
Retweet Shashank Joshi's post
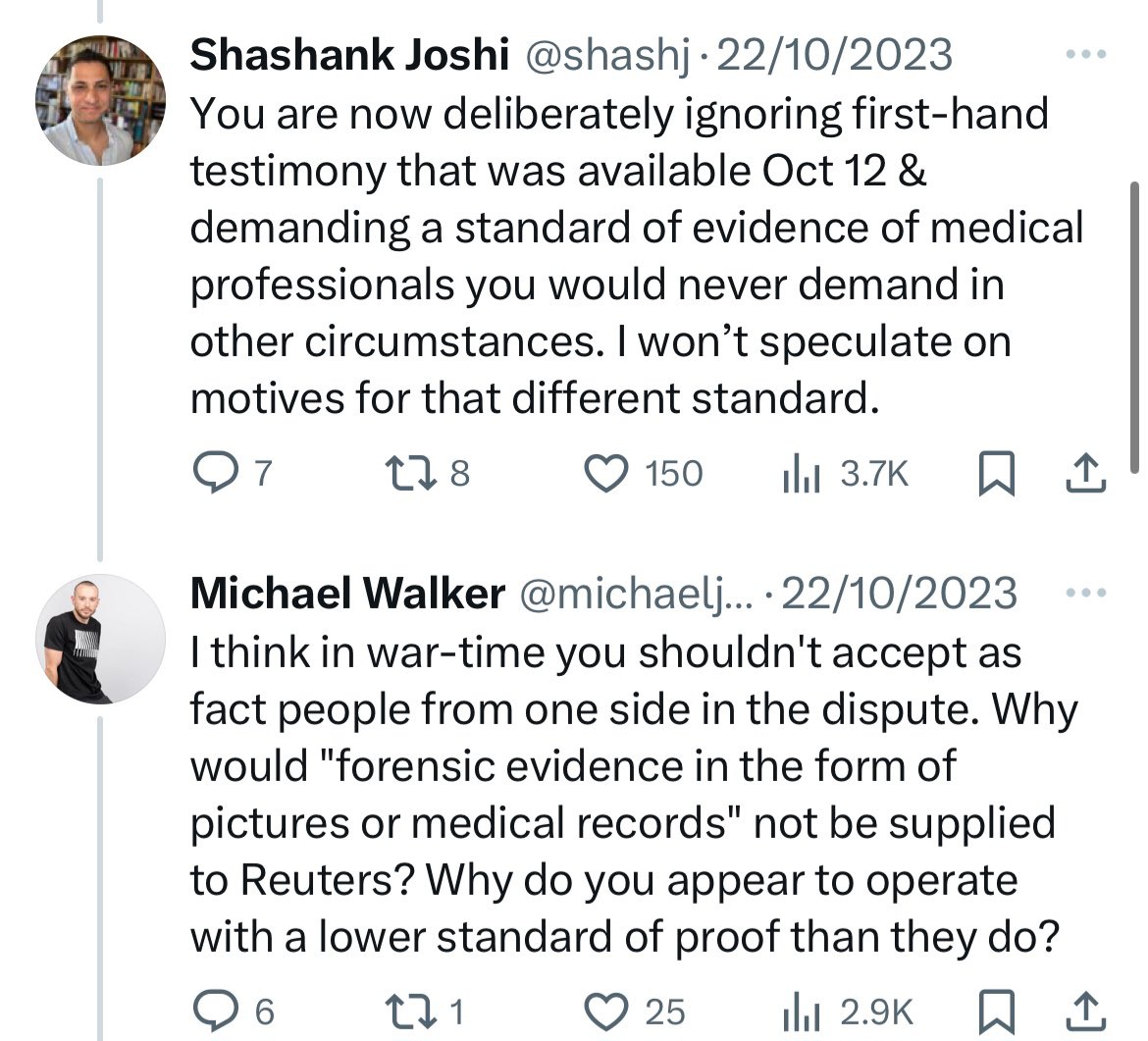(411, 473)
